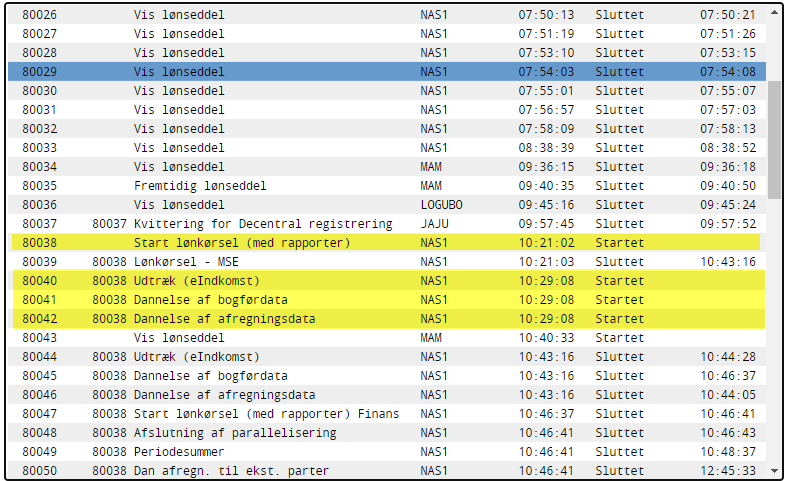Select highlighted Dannelse af afregningsdata 80042
The height and width of the screenshot is (481, 785).
(x=388, y=319)
